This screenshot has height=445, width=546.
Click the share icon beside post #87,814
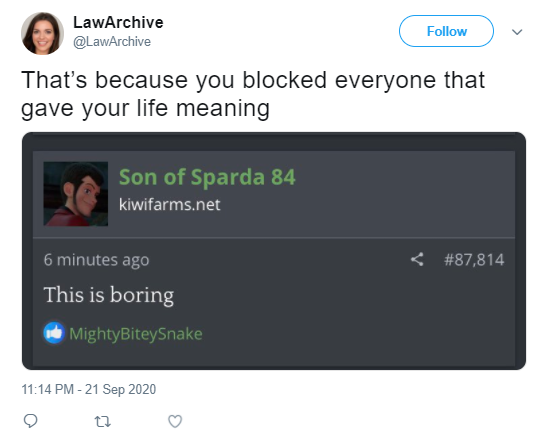(417, 259)
